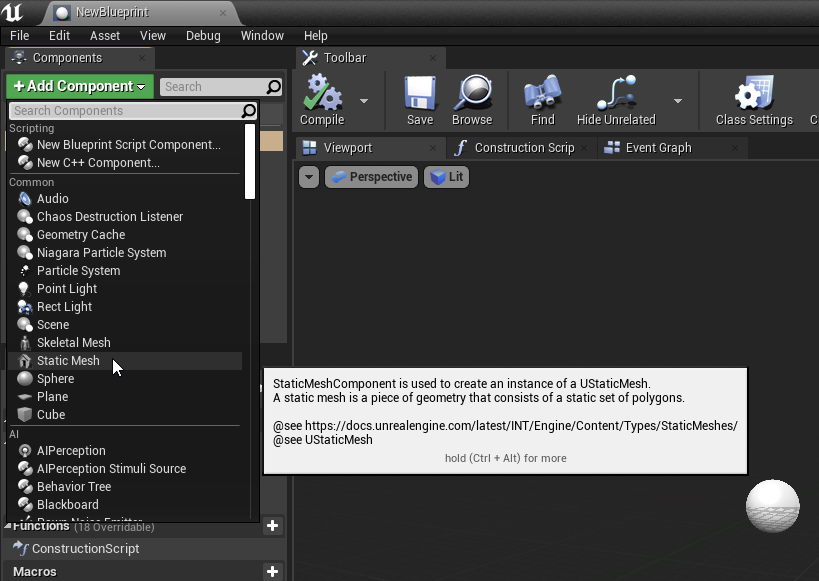The height and width of the screenshot is (581, 819).
Task: Click the plus to add a new Macro
Action: tap(272, 572)
